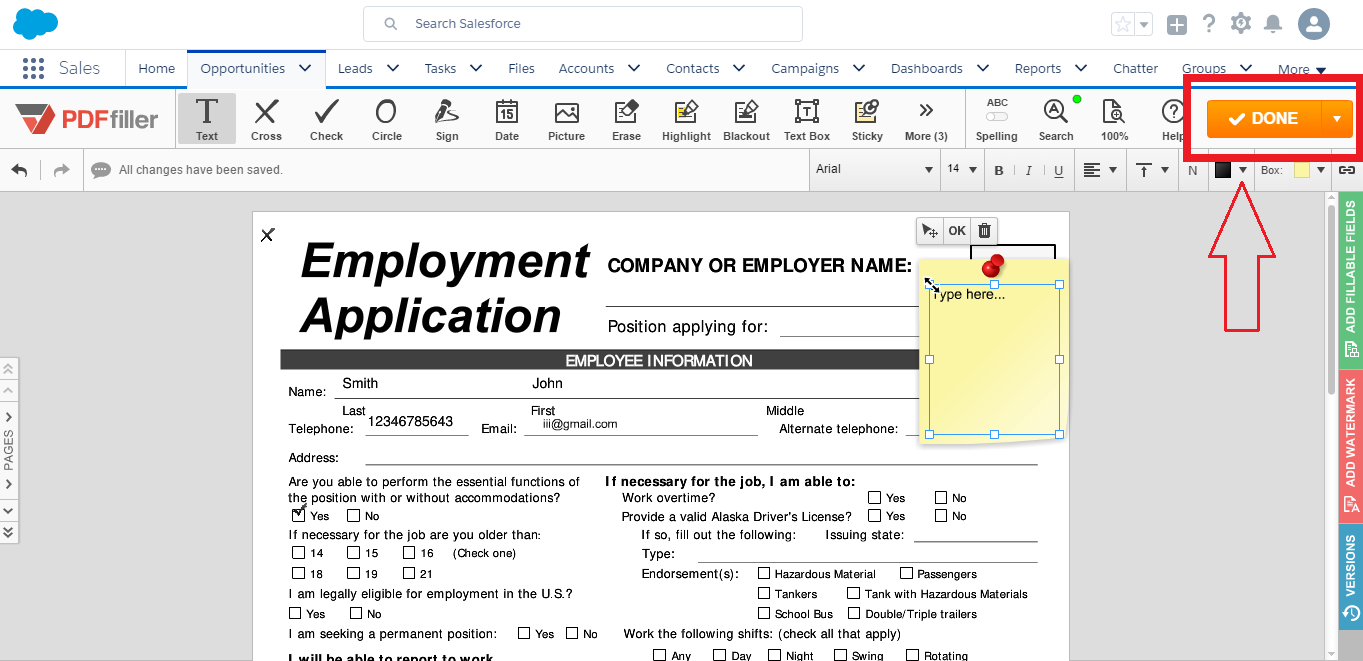Screen dimensions: 1363x661
Task: Check the age 16 checkbox
Action: tap(409, 552)
